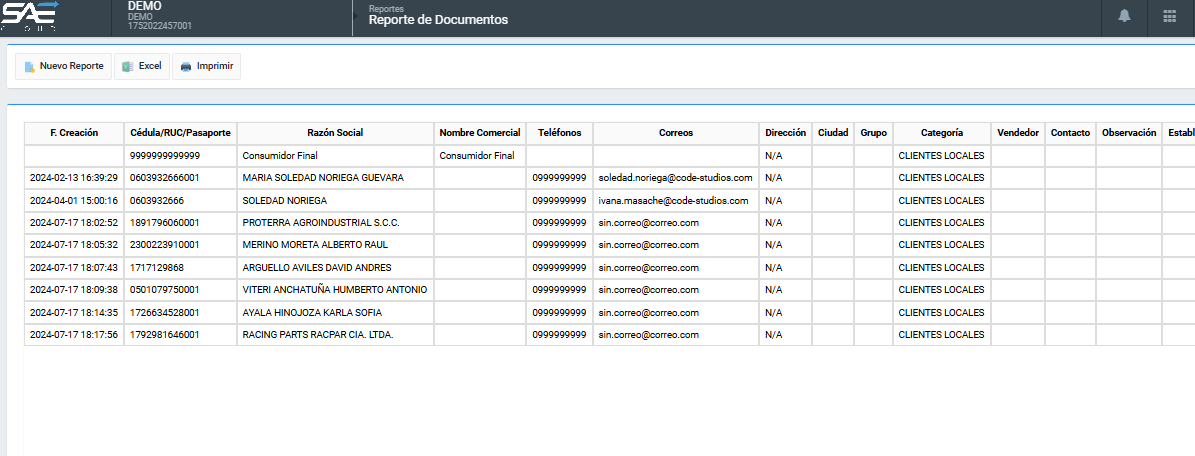Screen dimensions: 1195x456
Task: Select the MARIA SOLEDAD NORIEGA GUEVARA cell
Action: pos(323,178)
